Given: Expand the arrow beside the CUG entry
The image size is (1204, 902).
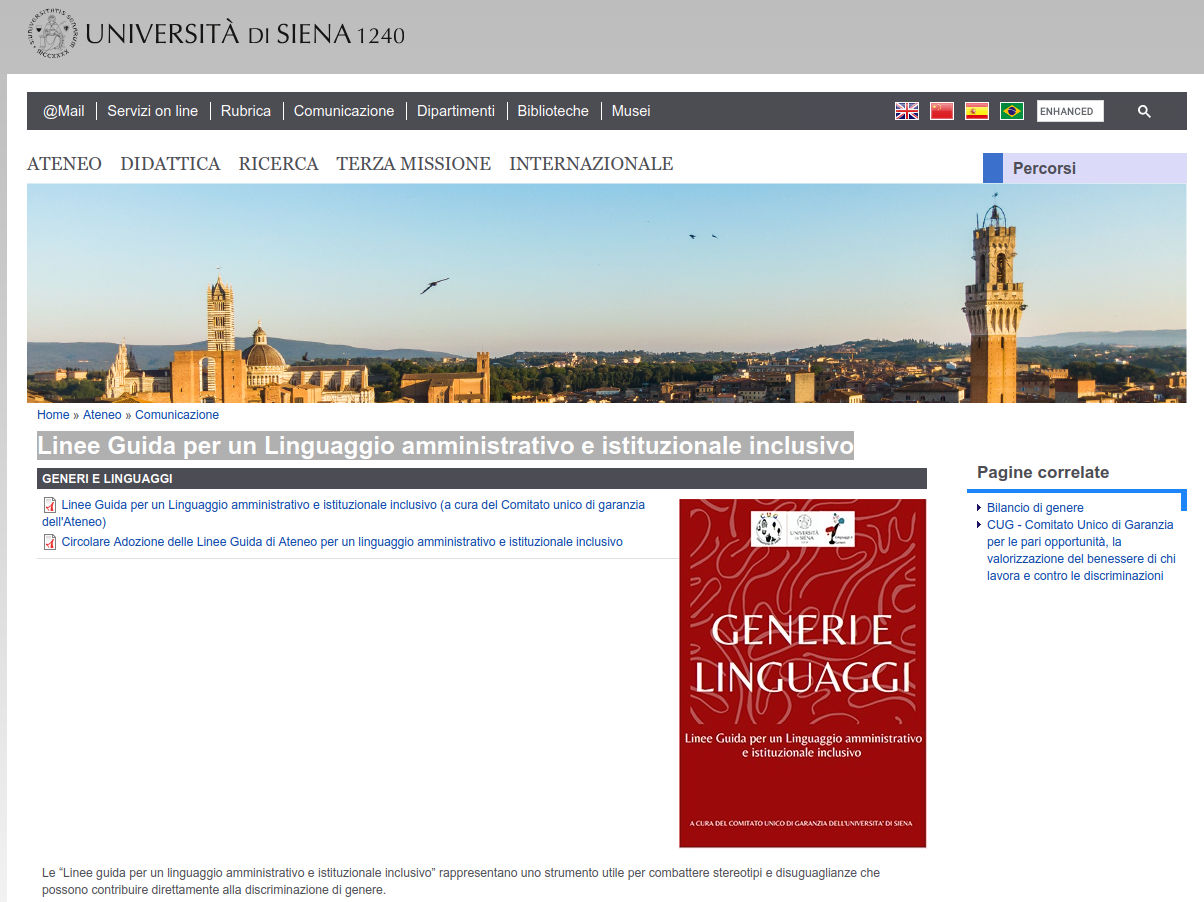Looking at the screenshot, I should 977,524.
